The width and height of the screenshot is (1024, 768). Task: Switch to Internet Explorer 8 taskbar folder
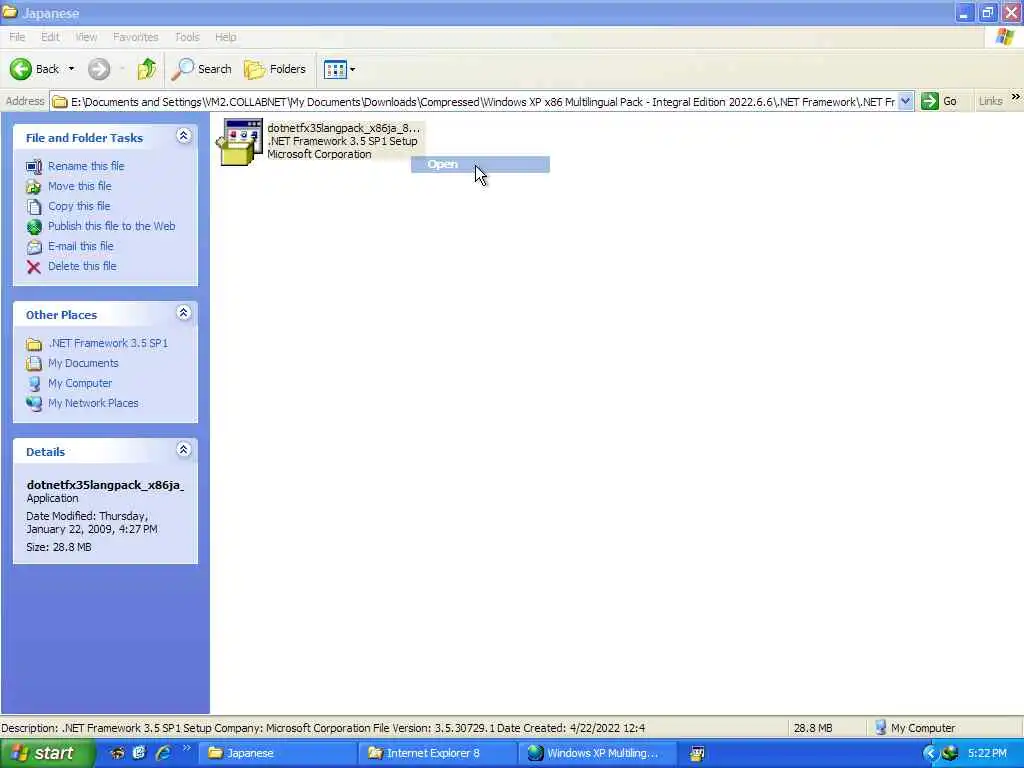tap(438, 753)
